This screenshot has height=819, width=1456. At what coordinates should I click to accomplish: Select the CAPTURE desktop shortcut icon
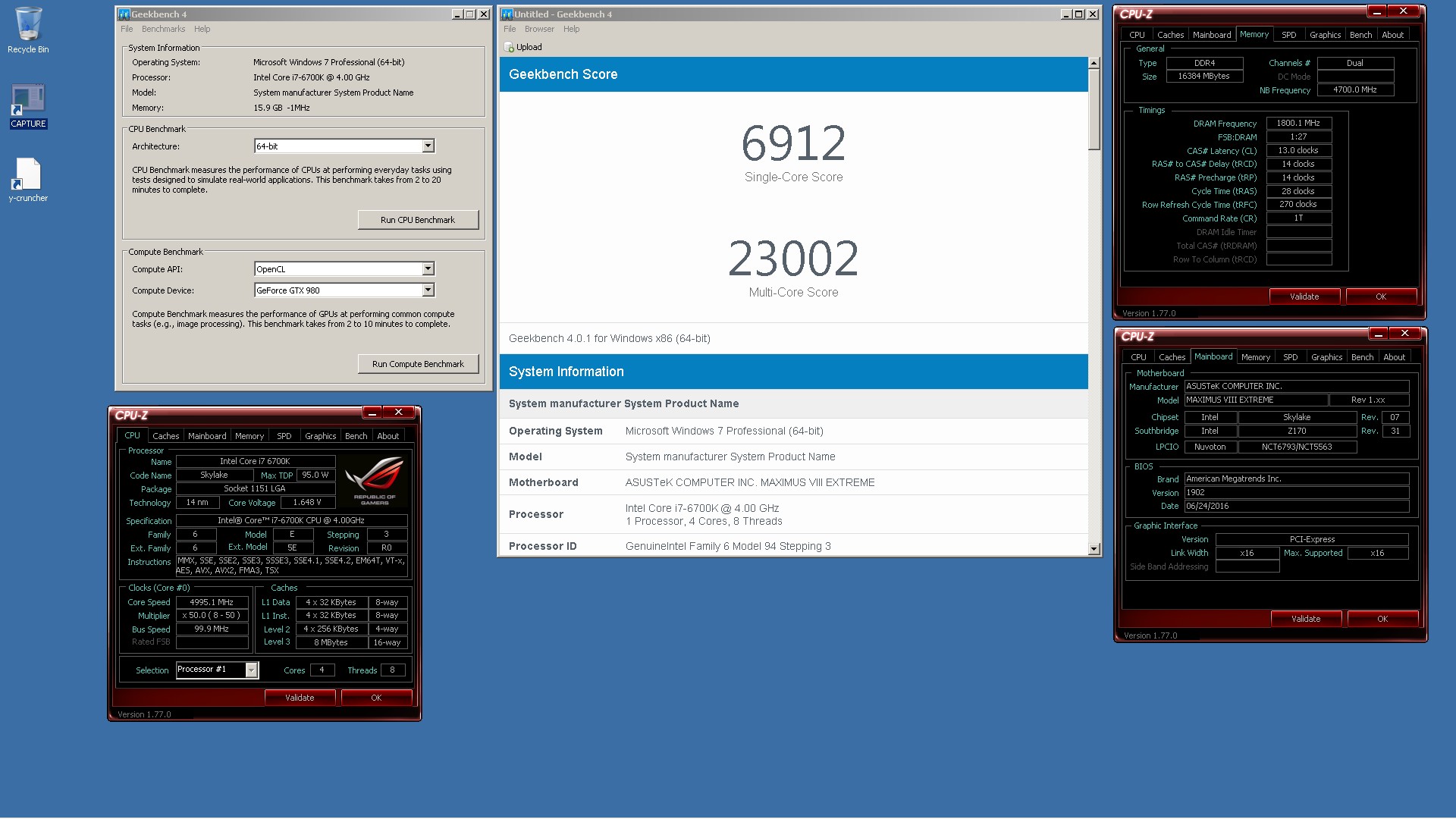28,106
